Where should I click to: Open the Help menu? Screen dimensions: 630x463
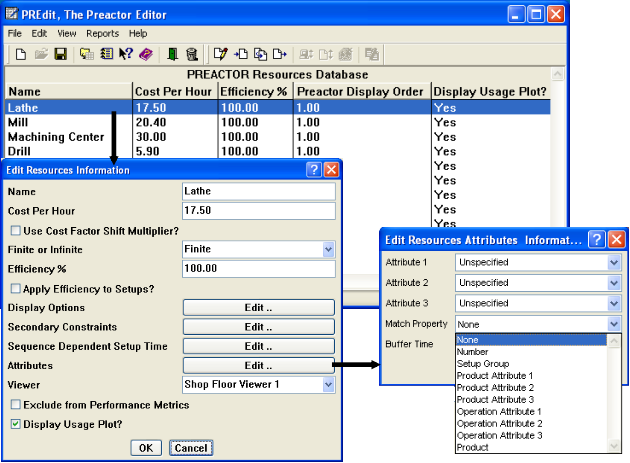(138, 33)
